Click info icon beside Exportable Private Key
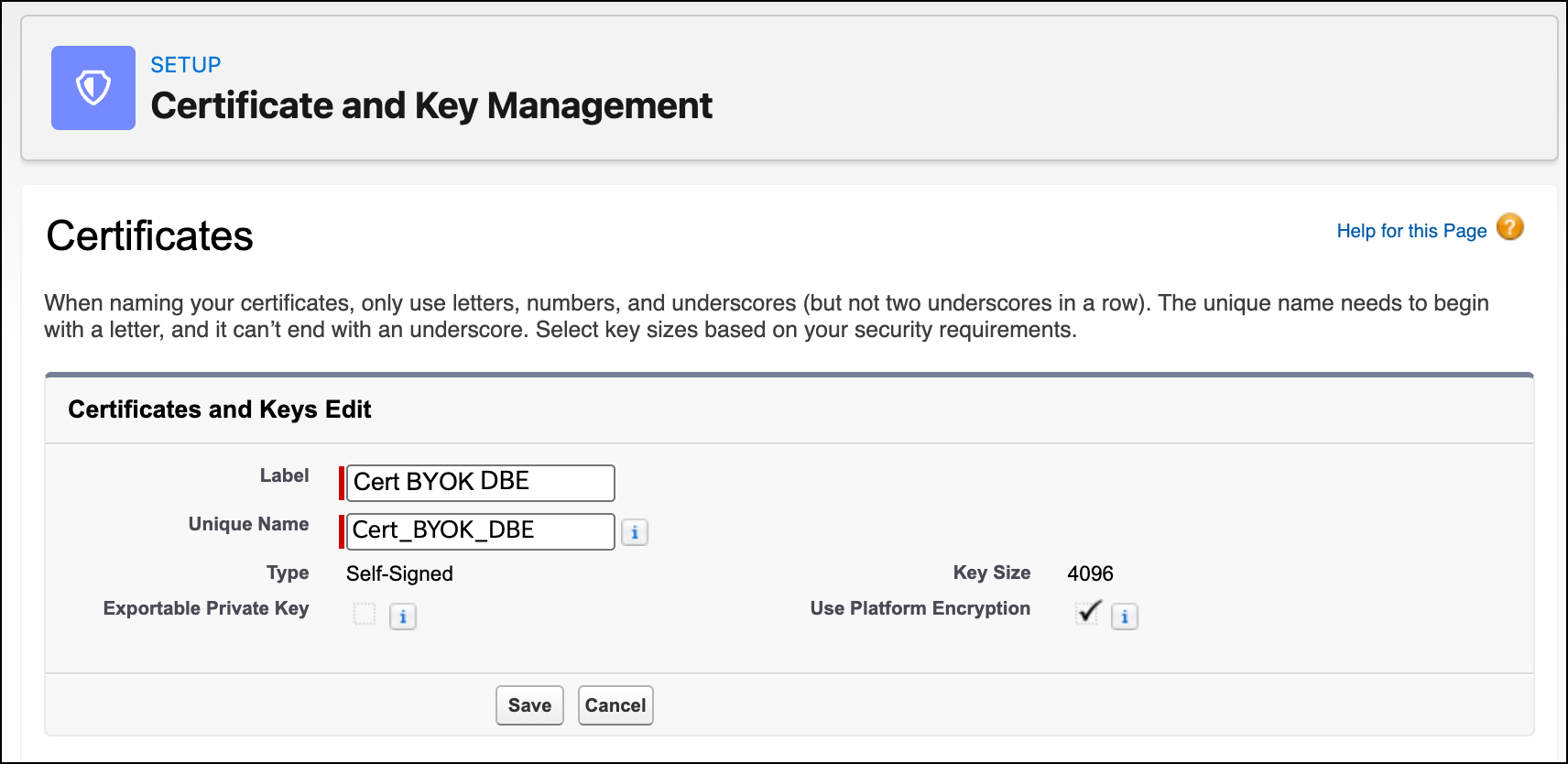The width and height of the screenshot is (1568, 764). 403,617
